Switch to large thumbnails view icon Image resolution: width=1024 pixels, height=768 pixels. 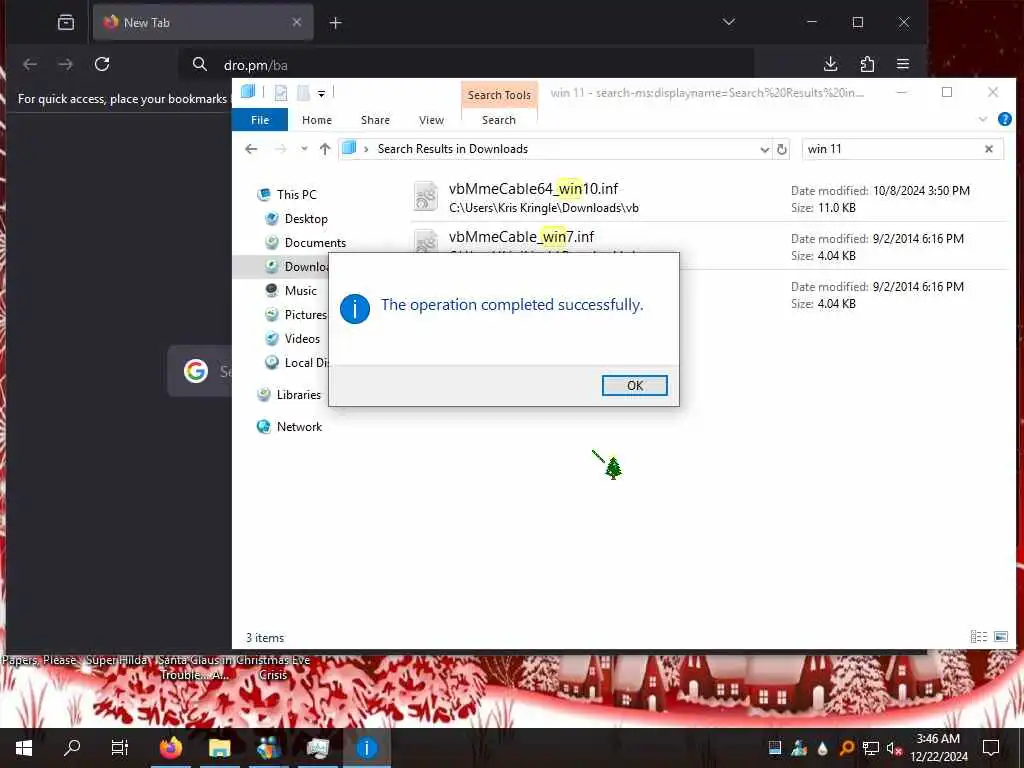coord(1000,637)
